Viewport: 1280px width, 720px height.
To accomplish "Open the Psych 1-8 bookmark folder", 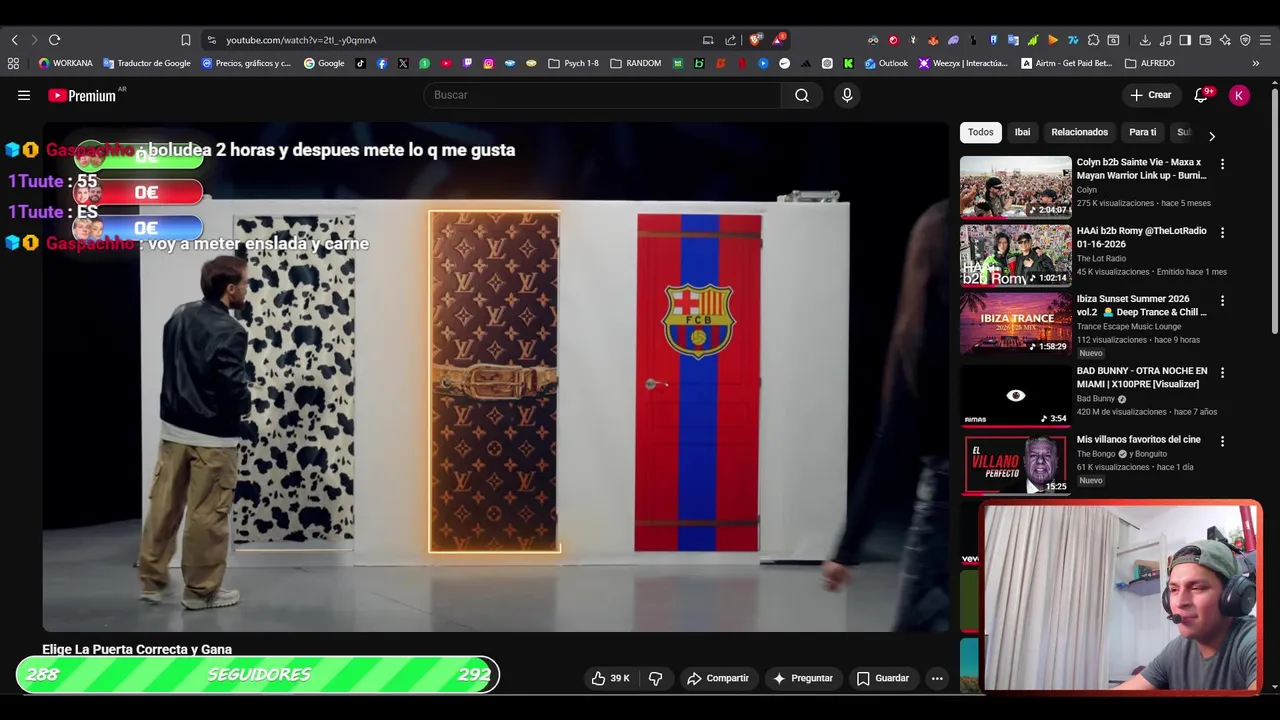I will [574, 63].
